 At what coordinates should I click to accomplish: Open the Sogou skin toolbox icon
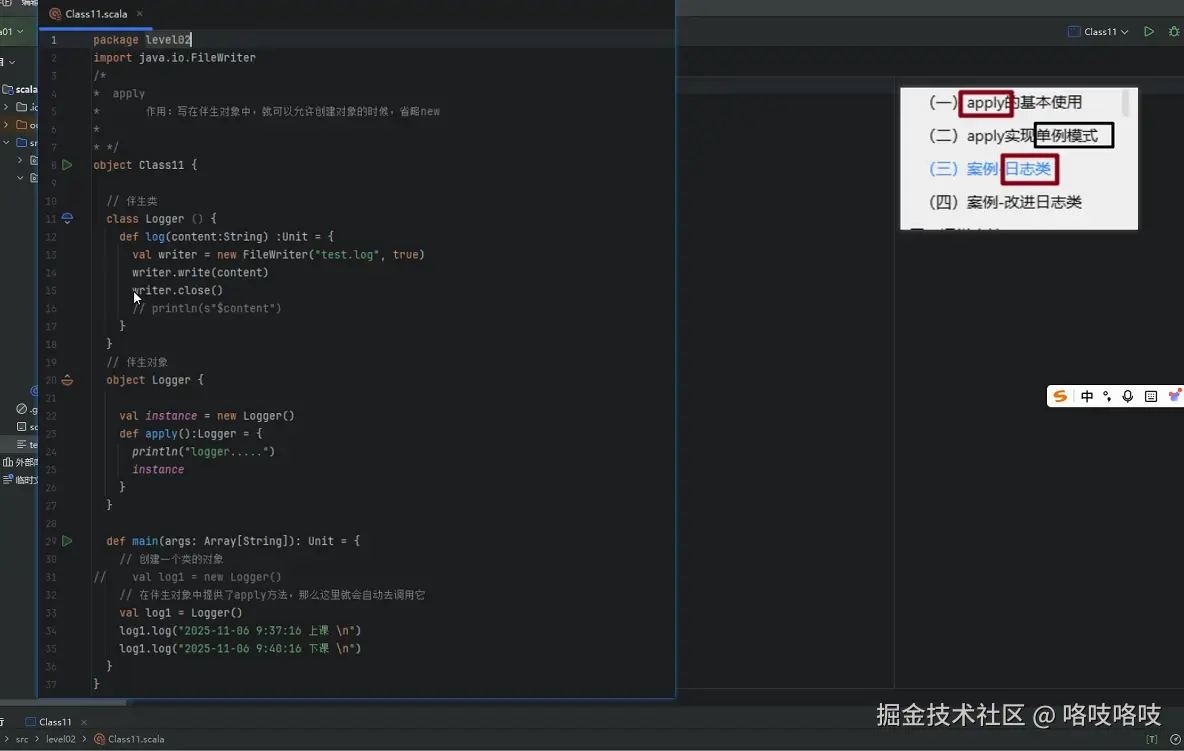click(x=1174, y=396)
